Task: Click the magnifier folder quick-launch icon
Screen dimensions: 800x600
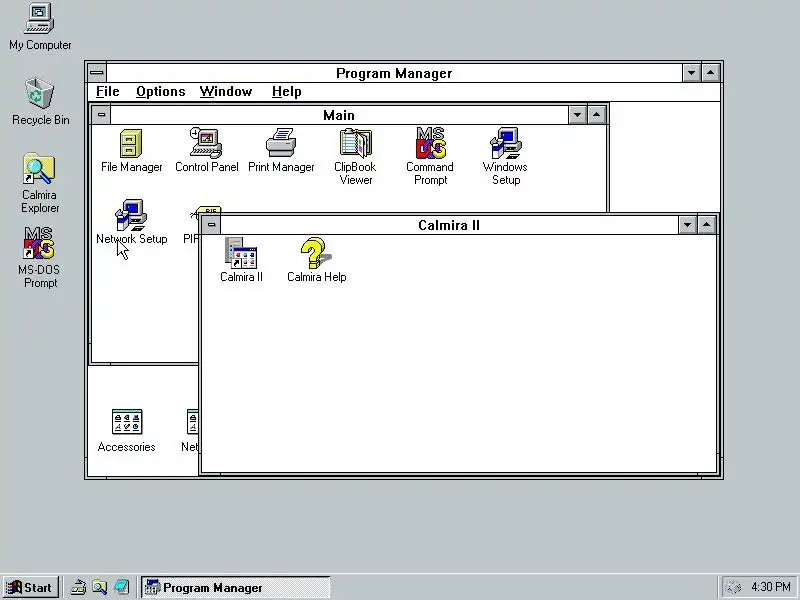Action: tap(99, 587)
